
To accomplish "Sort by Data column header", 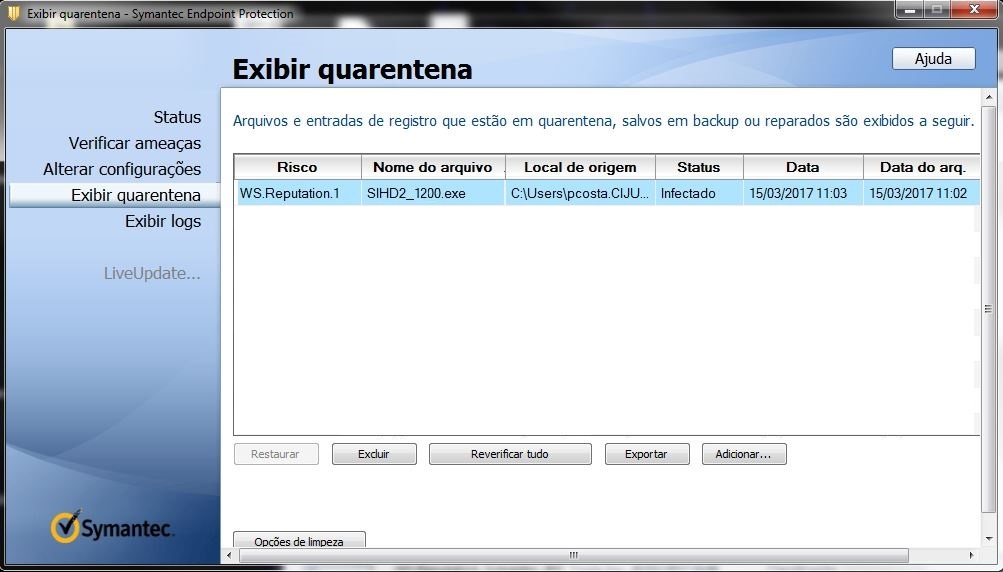I will 803,167.
